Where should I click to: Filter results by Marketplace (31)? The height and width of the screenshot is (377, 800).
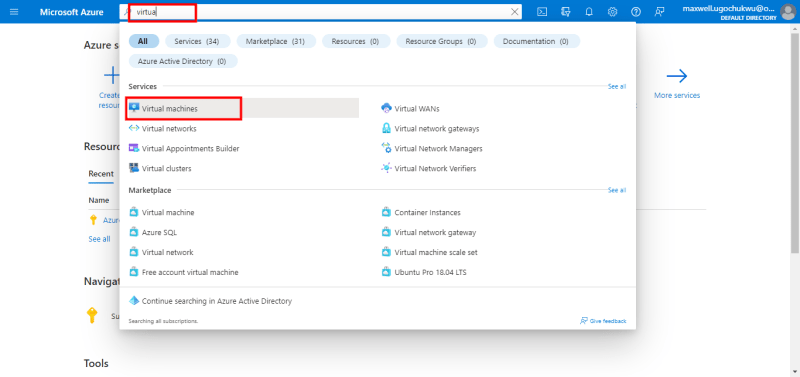(x=275, y=41)
